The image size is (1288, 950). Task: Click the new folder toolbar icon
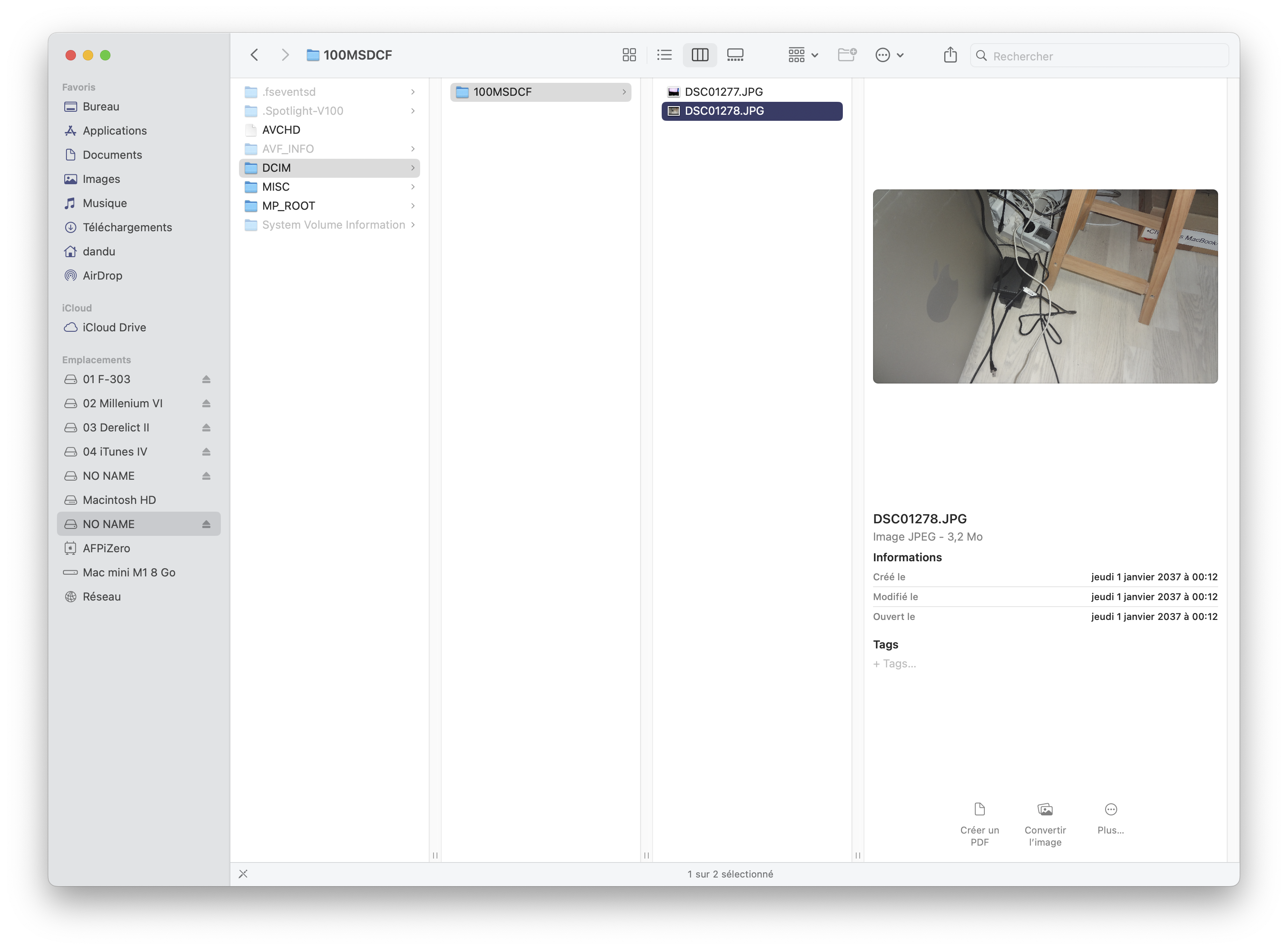click(x=847, y=55)
